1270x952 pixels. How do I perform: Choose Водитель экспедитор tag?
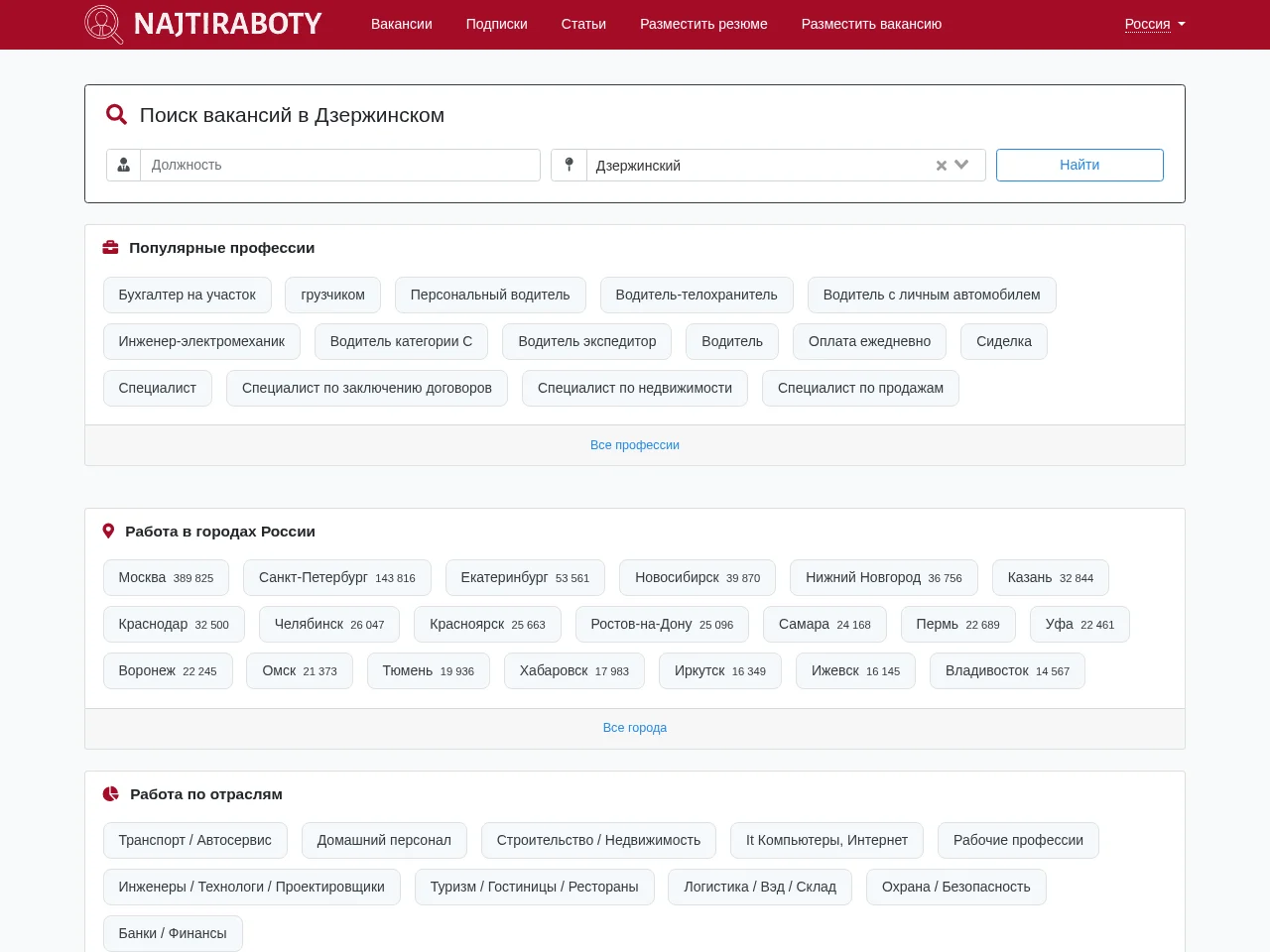pyautogui.click(x=587, y=341)
